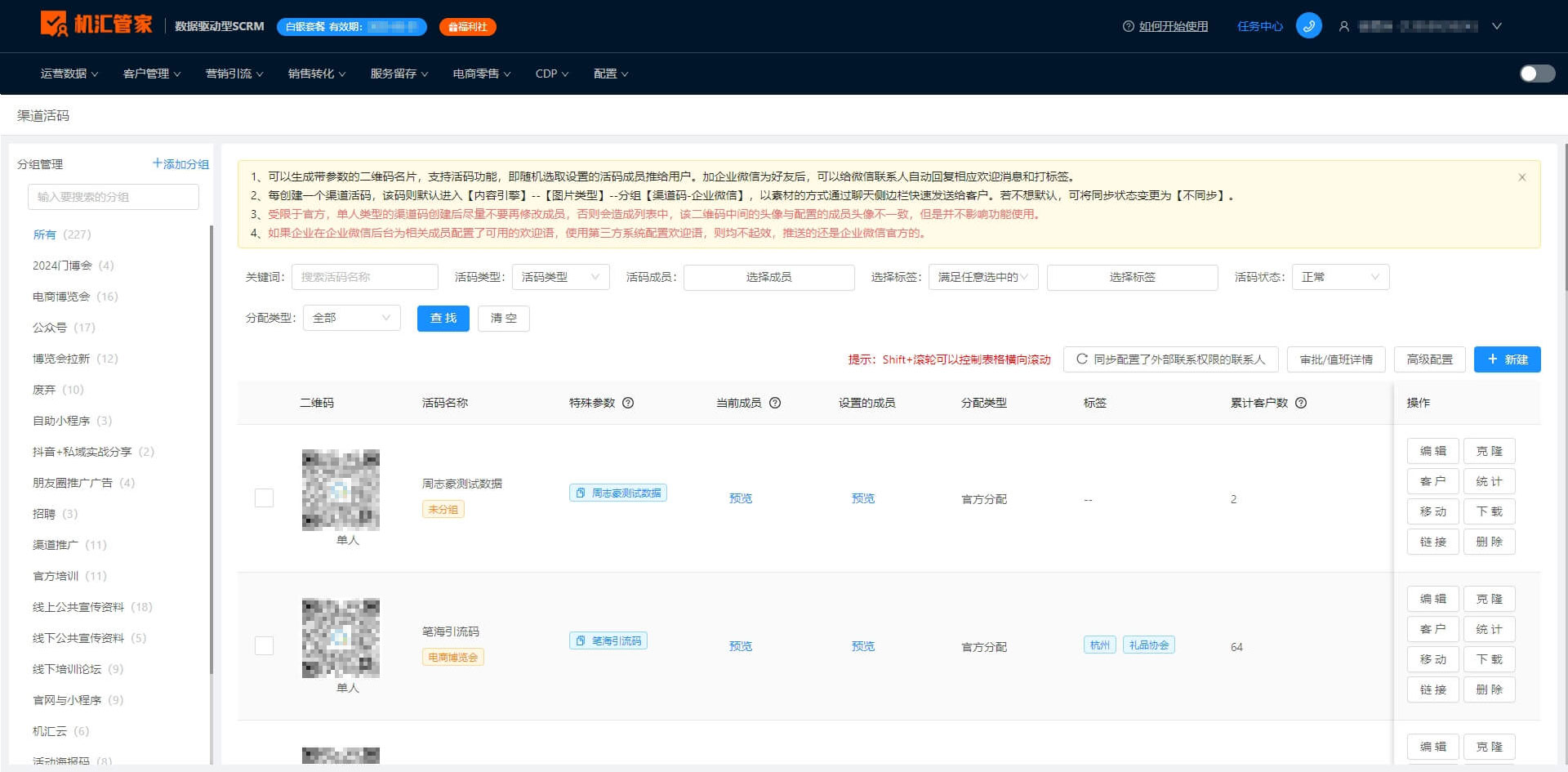This screenshot has height=772, width=1568.
Task: Click the 查找 search button
Action: pos(443,318)
